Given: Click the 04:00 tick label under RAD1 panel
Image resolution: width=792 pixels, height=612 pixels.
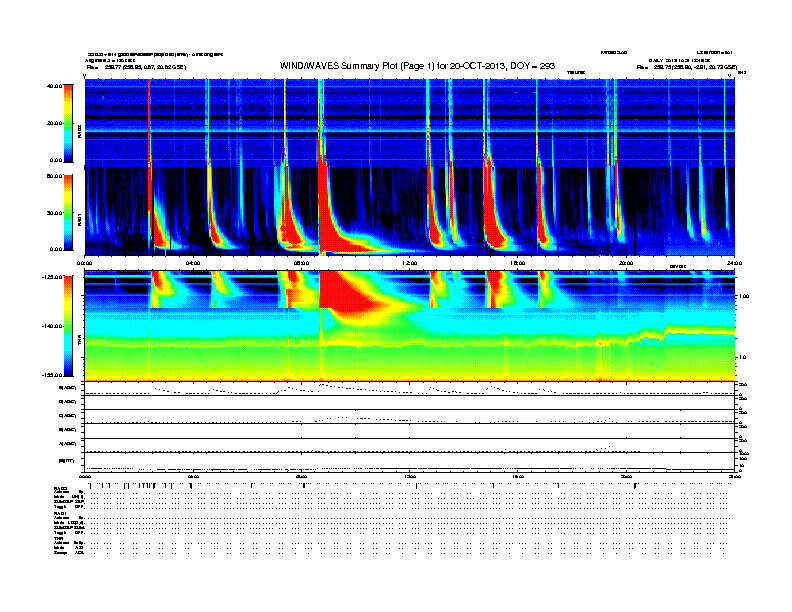Looking at the screenshot, I should pyautogui.click(x=193, y=263).
